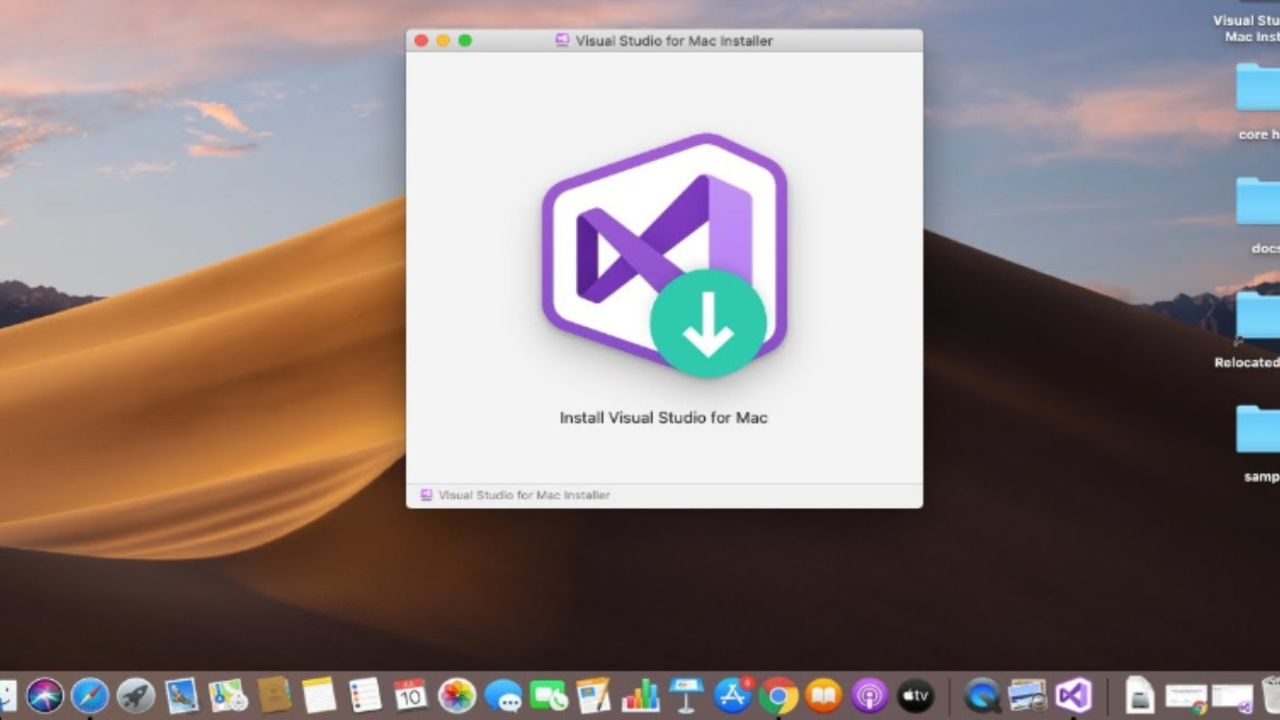Open the App Store with badge
Viewport: 1280px width, 720px height.
coord(733,694)
